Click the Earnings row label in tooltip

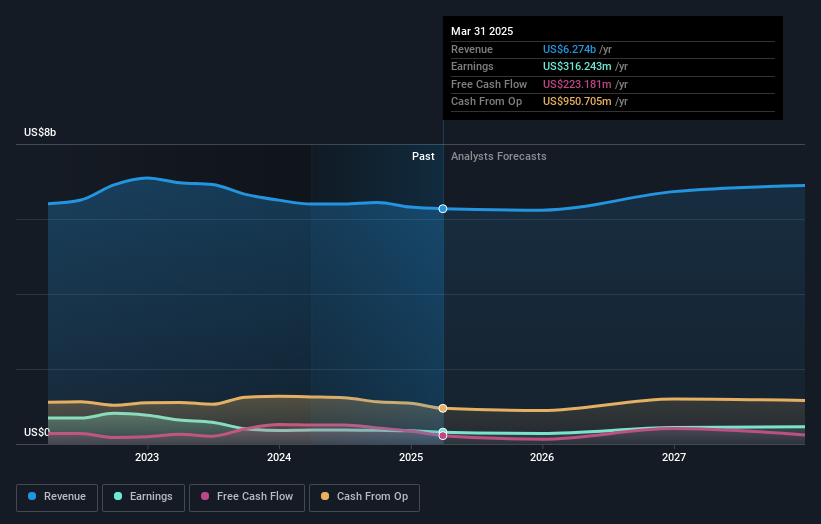point(472,66)
